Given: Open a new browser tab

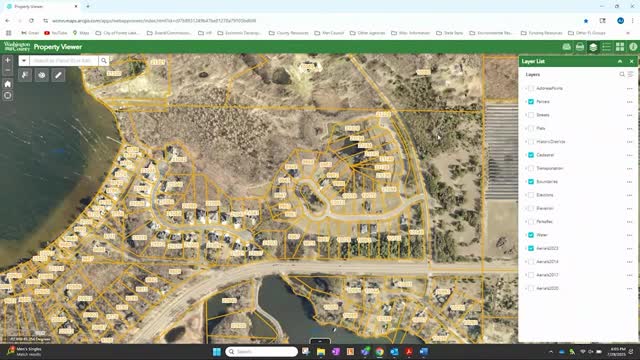Looking at the screenshot, I should click(x=88, y=7).
